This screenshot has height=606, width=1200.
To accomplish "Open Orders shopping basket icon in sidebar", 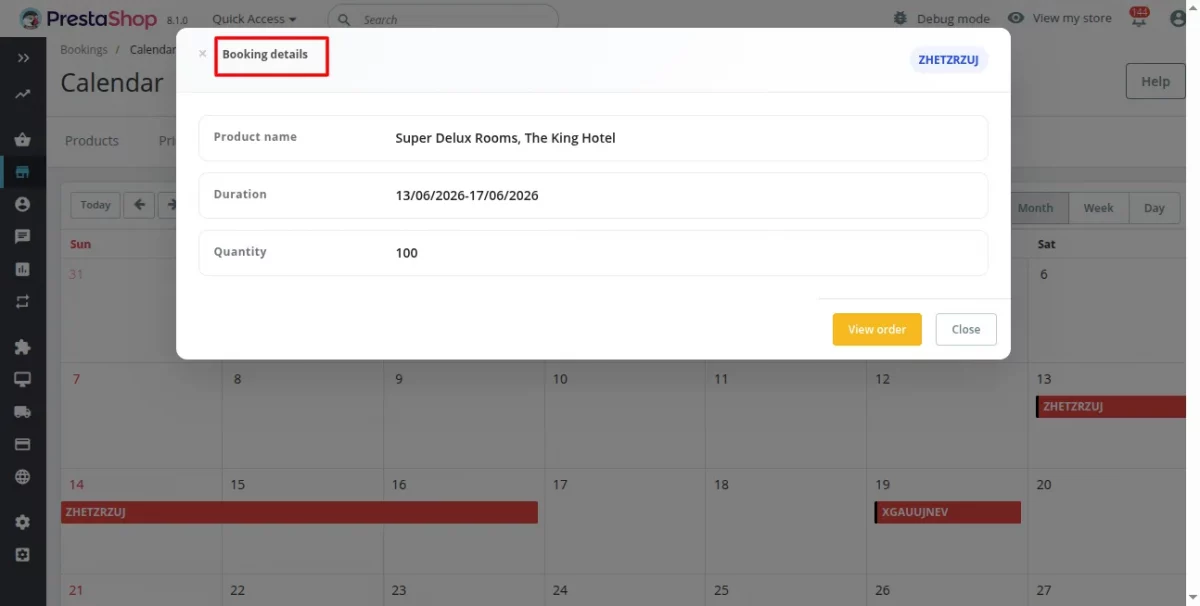I will (23, 139).
